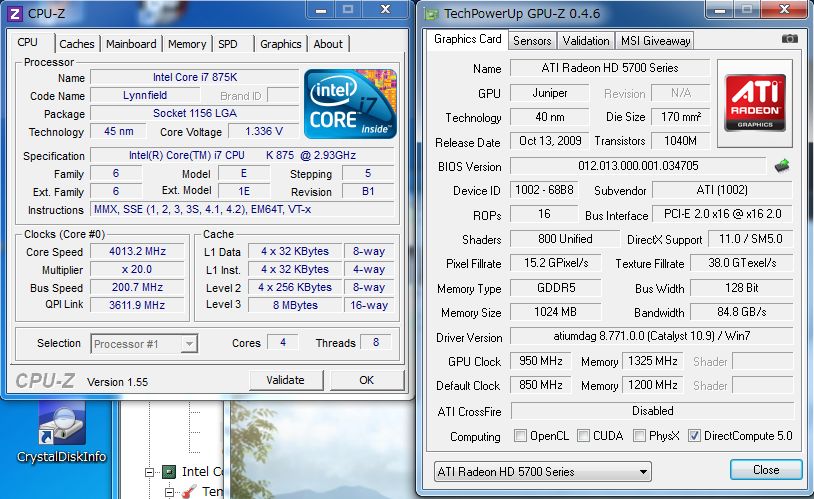Enable the OpenCL checkbox

520,435
